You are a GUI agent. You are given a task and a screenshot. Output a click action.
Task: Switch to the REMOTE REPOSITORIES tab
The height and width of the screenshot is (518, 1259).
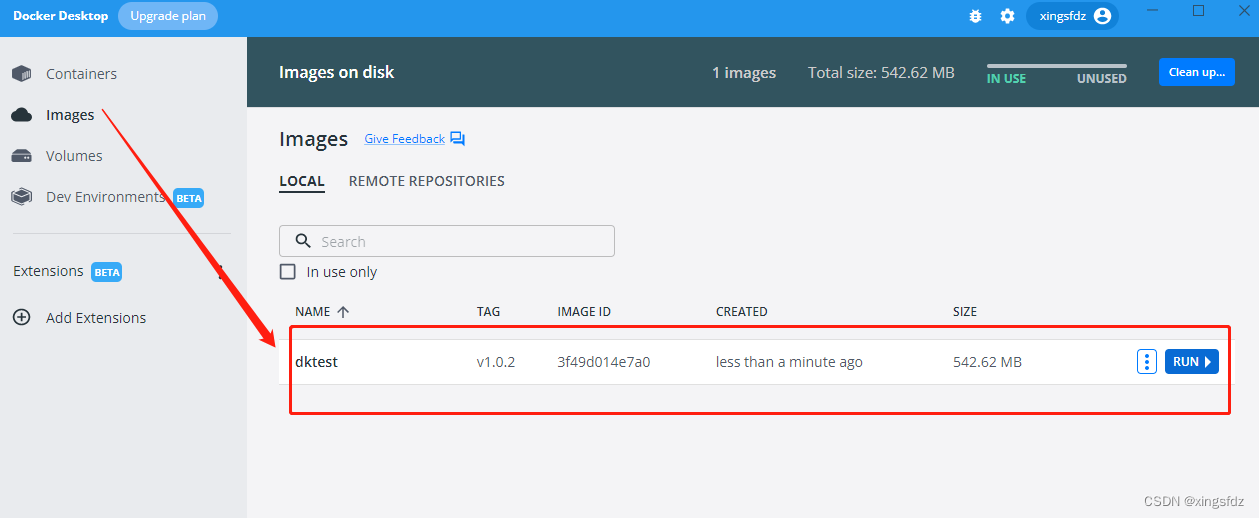point(427,181)
